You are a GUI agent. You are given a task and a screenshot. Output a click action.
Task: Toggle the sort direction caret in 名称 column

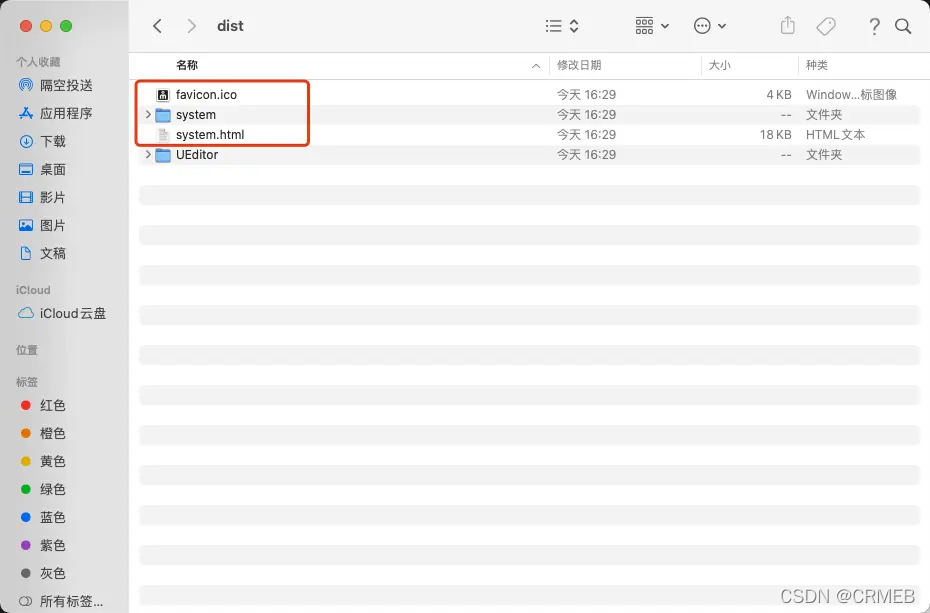pyautogui.click(x=536, y=66)
